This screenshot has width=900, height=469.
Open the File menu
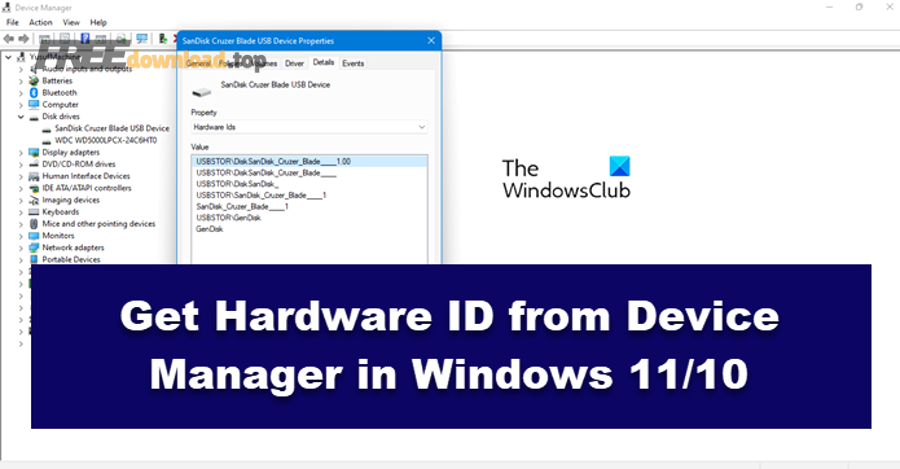(x=13, y=22)
